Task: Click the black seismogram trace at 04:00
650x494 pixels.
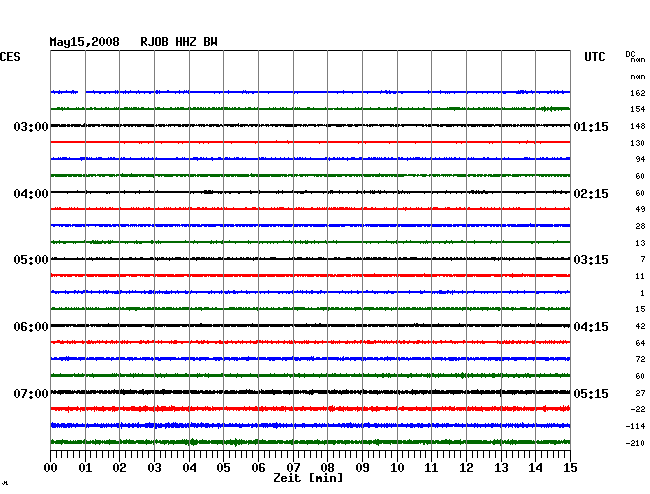Action: coord(310,192)
